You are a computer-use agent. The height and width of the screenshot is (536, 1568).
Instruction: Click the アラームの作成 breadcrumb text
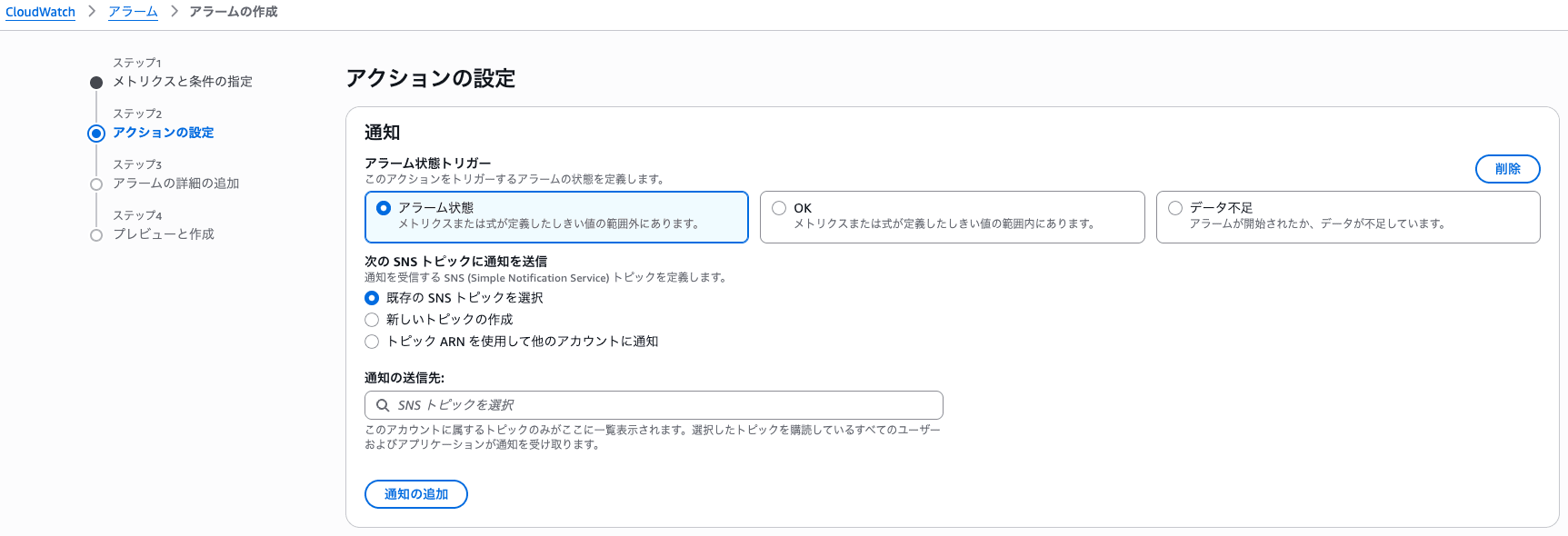point(234,12)
